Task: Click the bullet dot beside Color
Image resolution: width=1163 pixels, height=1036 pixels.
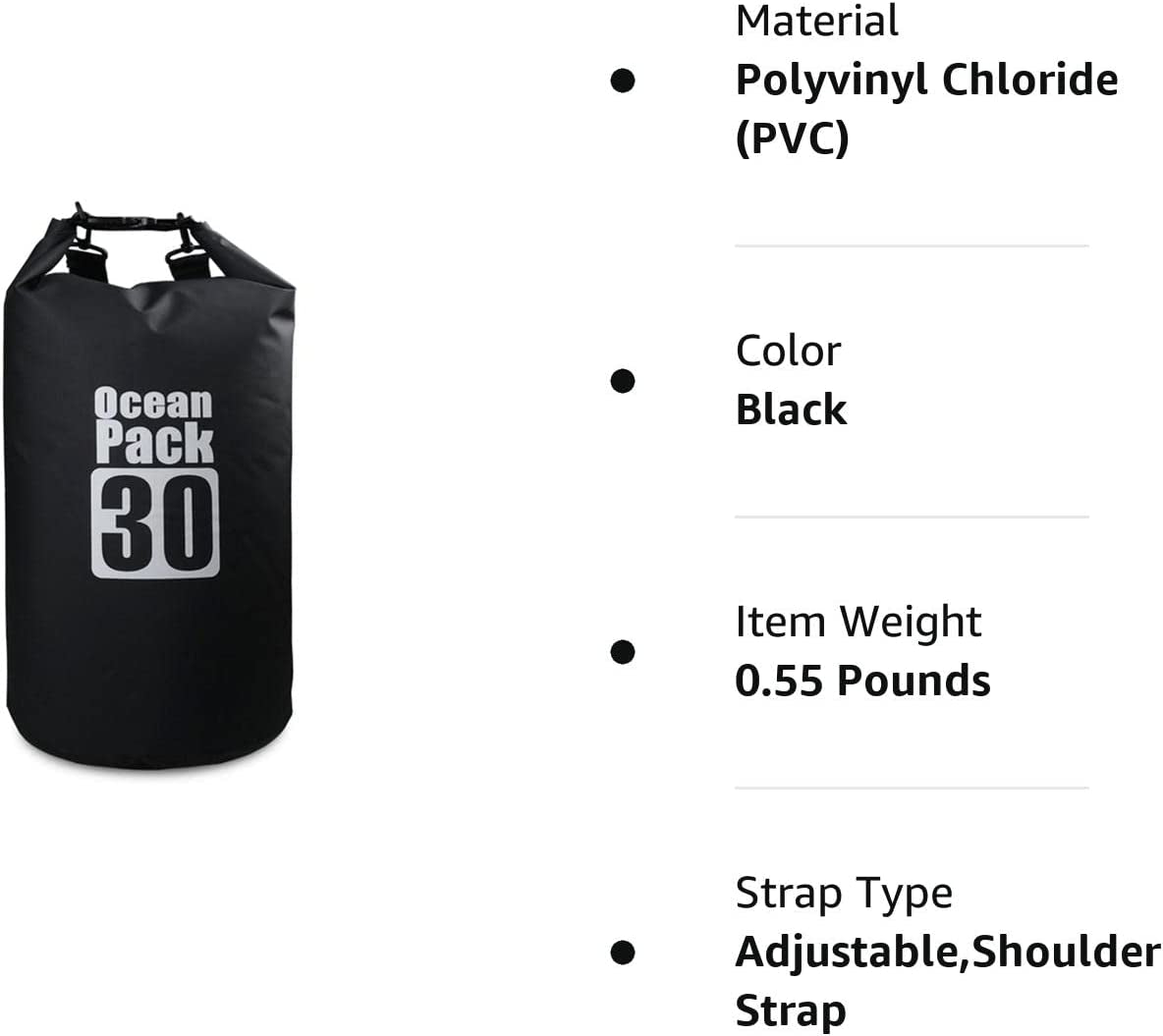Action: [622, 380]
